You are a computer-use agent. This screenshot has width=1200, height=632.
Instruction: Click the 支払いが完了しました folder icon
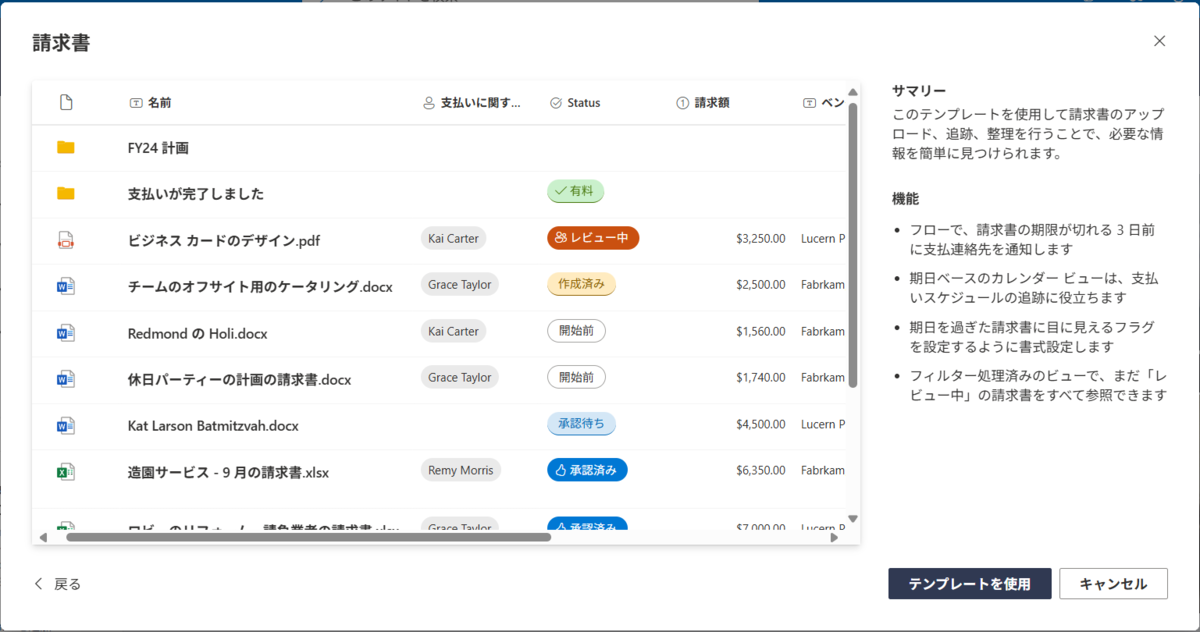[x=66, y=193]
